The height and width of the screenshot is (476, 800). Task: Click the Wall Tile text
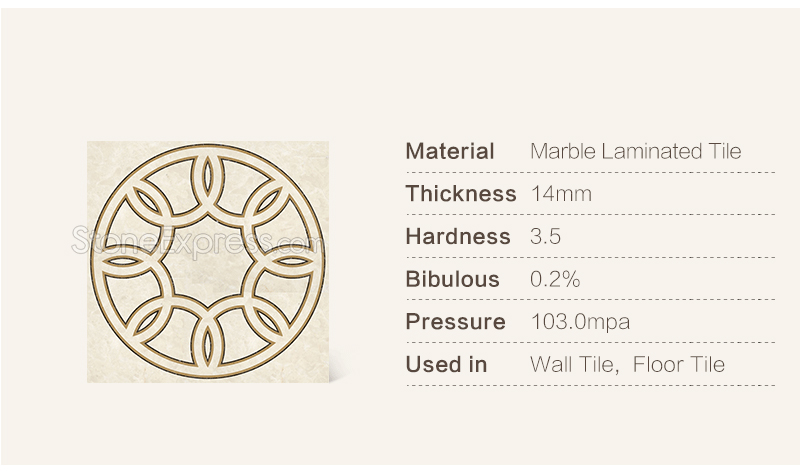[574, 364]
